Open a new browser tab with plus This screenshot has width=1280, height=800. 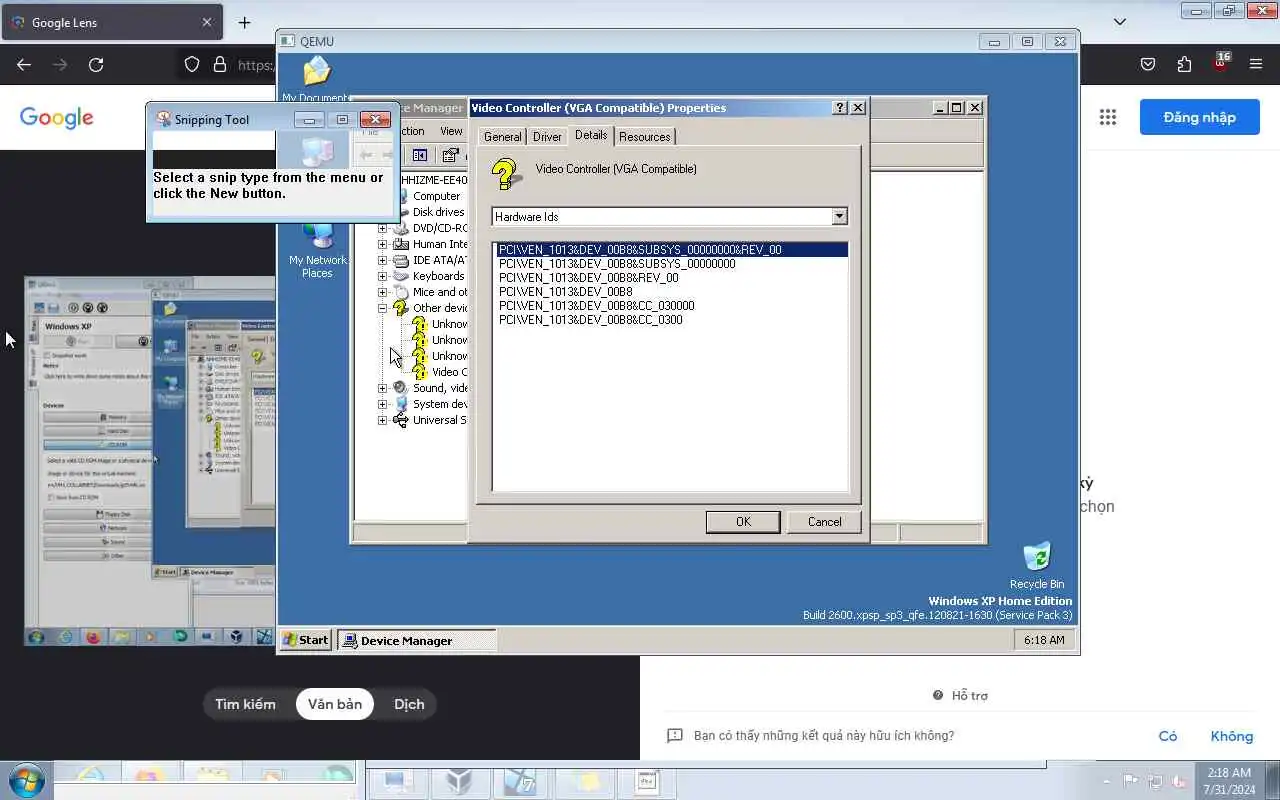[245, 22]
